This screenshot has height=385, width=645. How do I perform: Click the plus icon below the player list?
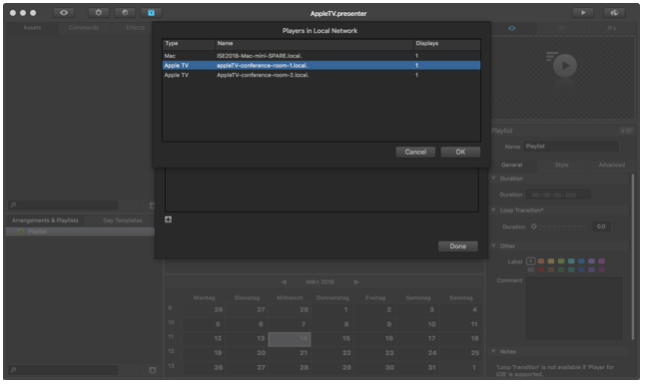pyautogui.click(x=168, y=220)
